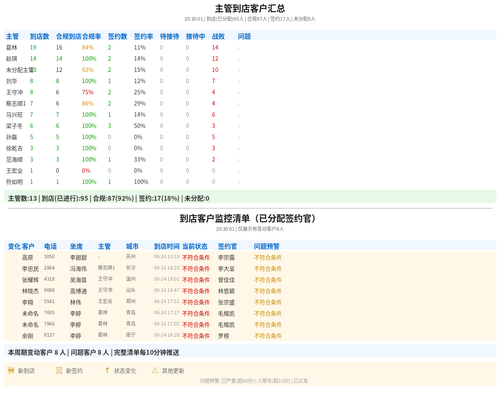The height and width of the screenshot is (403, 500).
Task: Click the 马兴旺 supervisor name
Action: [x=14, y=114]
